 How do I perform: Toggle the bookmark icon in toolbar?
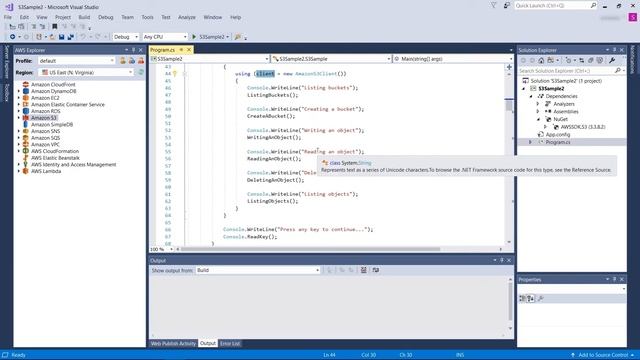pyautogui.click(x=55, y=27)
